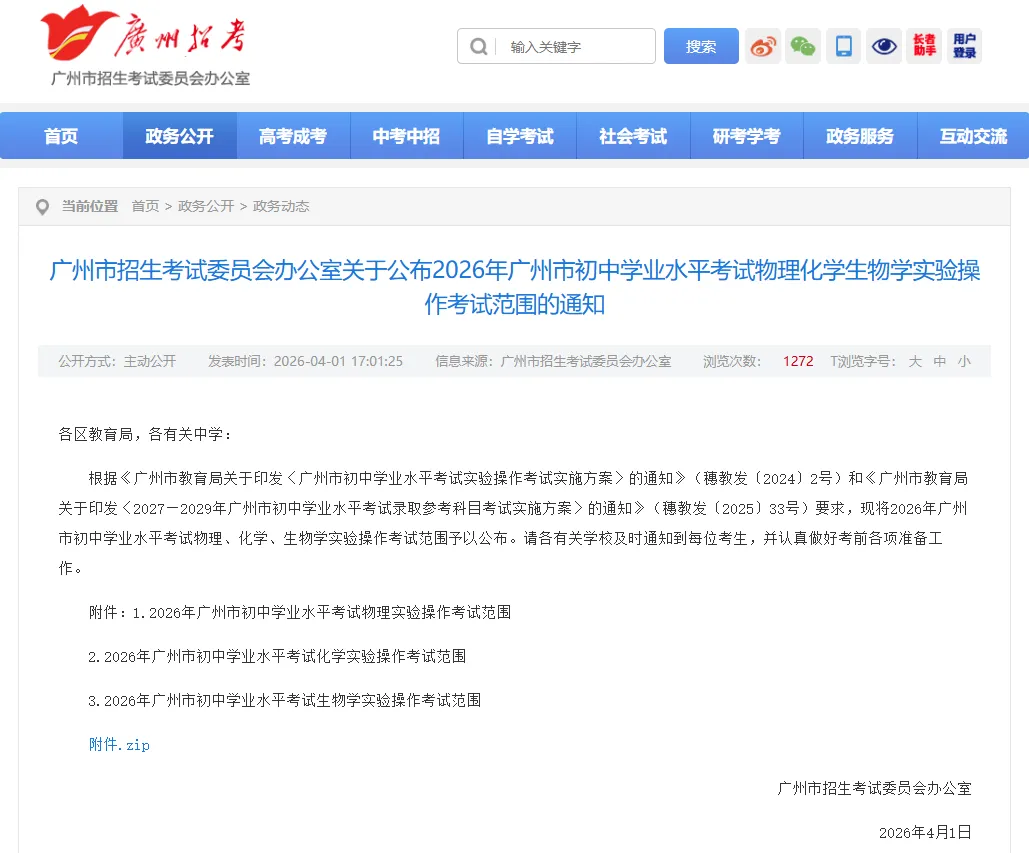1029x853 pixels.
Task: Select the 互动交流 navigation tab
Action: pyautogui.click(x=973, y=135)
